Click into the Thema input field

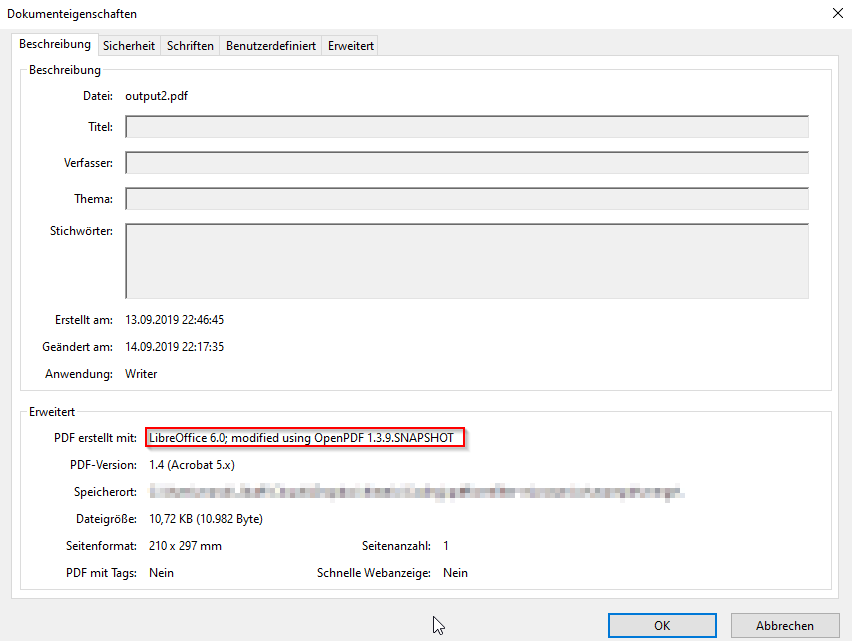467,198
